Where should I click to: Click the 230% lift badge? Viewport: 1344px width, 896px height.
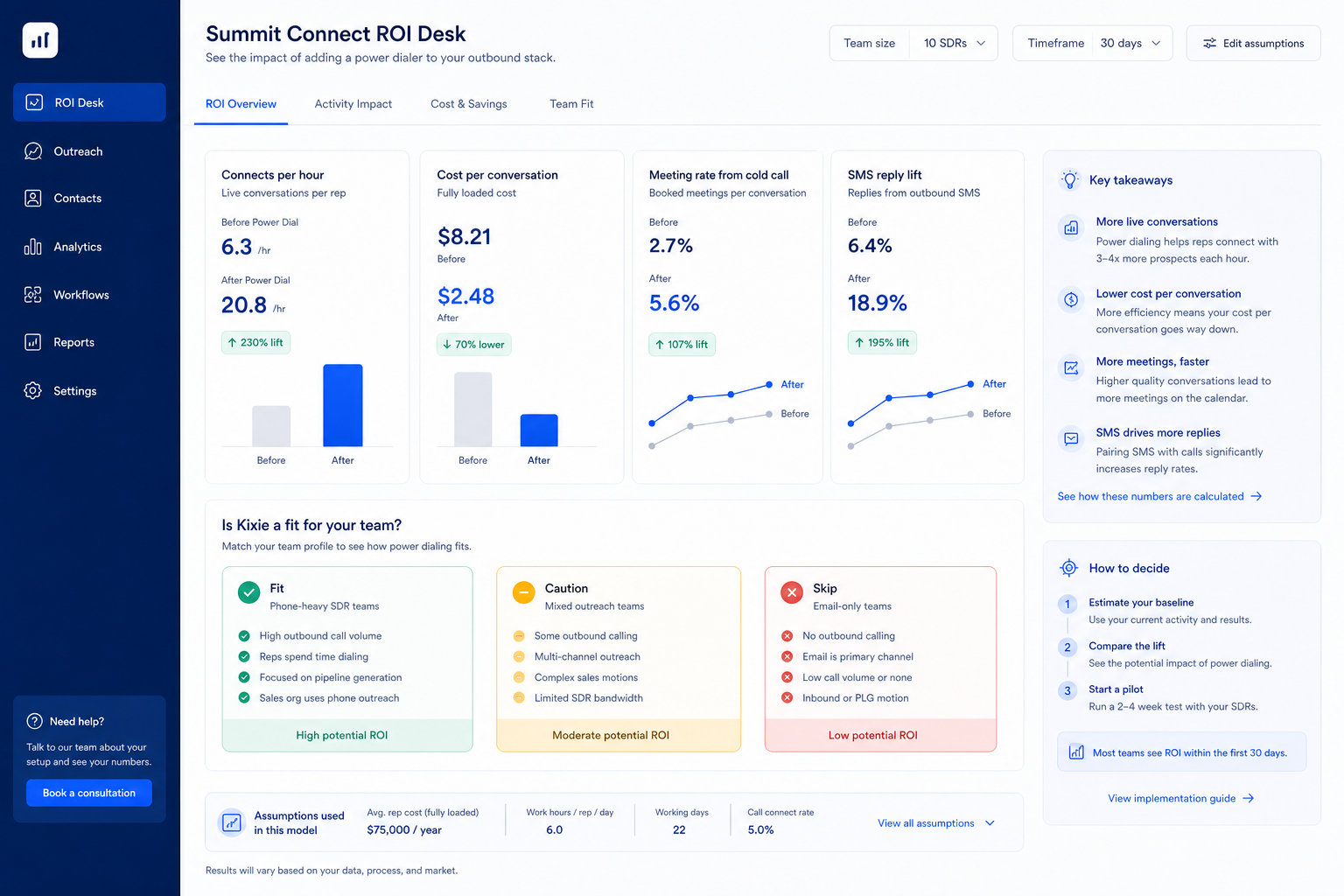tap(255, 342)
